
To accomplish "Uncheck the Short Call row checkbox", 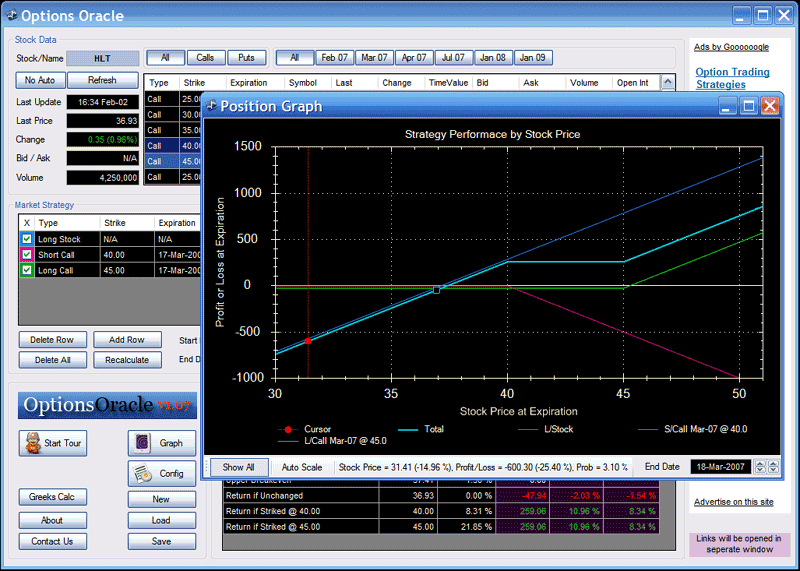I will point(27,255).
